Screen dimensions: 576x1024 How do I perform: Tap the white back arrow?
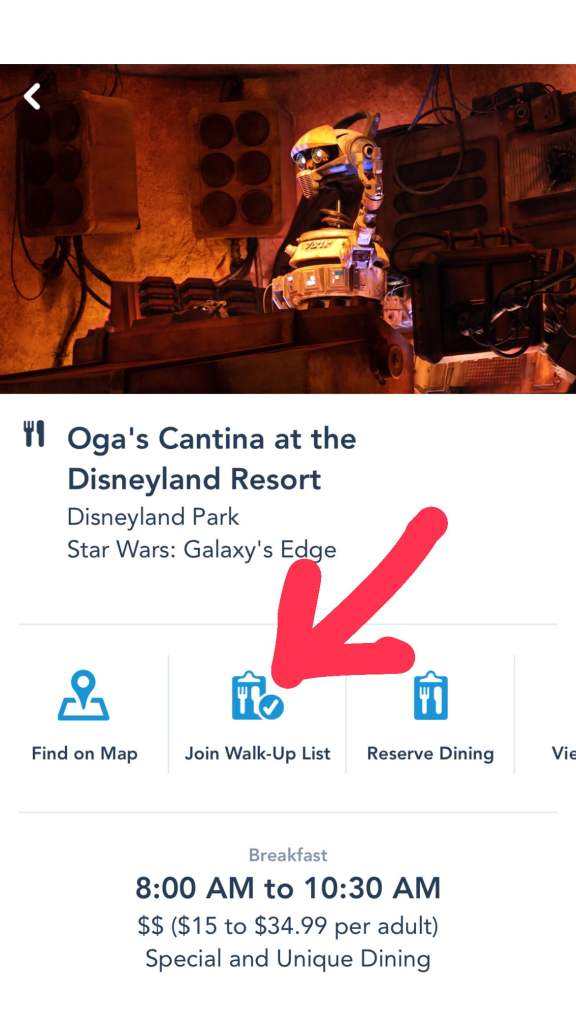31,97
